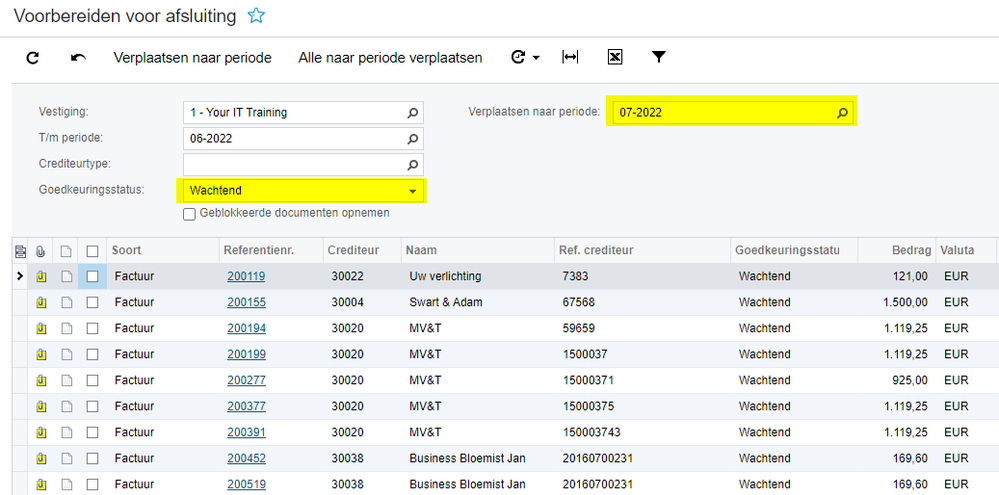Screen dimensions: 999x495
Task: Tick the header select-all checkbox
Action: [x=93, y=250]
